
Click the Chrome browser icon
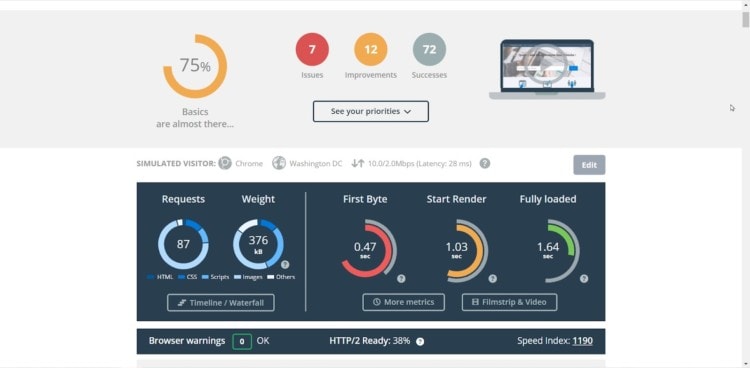tap(225, 163)
